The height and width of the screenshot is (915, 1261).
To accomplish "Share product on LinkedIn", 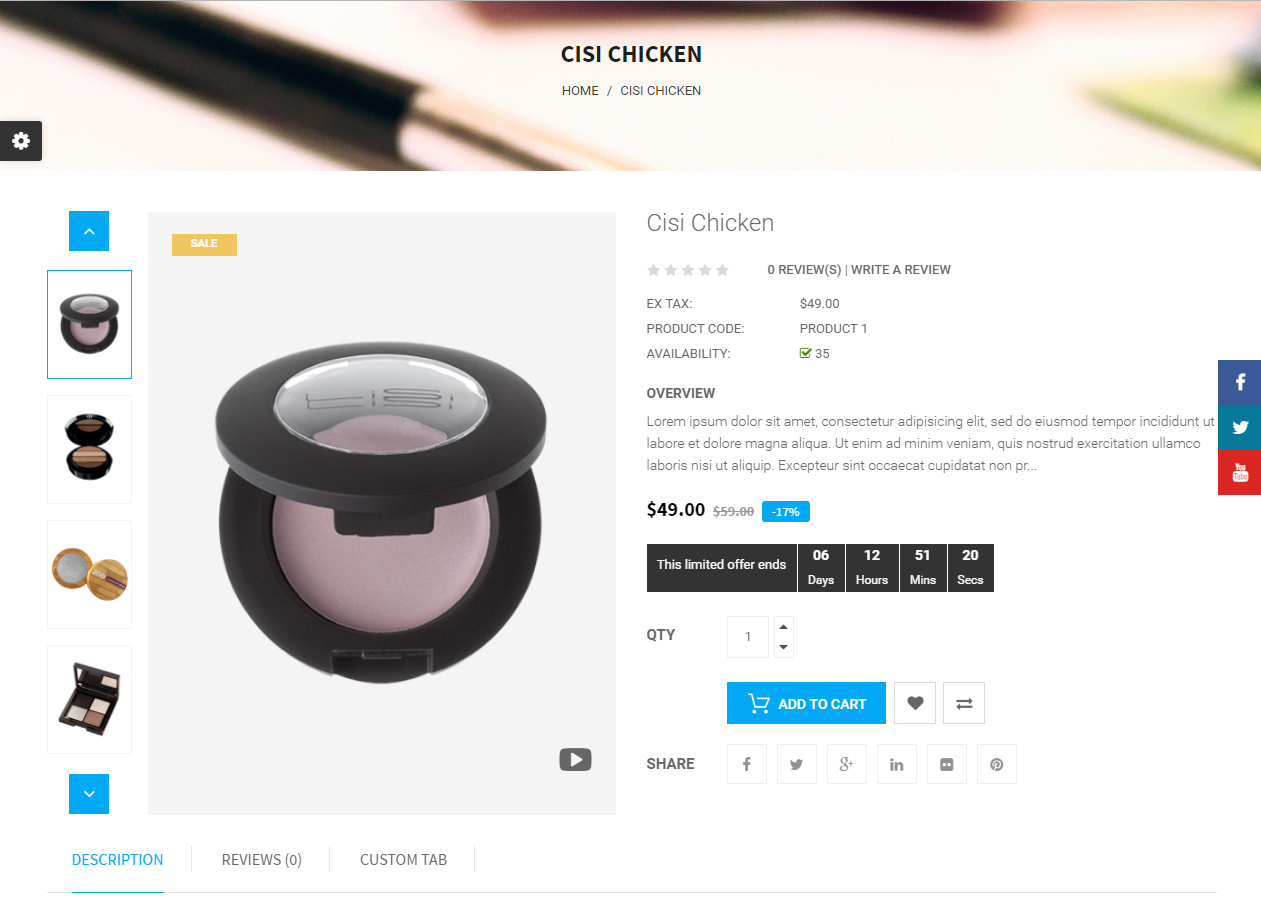I will (897, 764).
